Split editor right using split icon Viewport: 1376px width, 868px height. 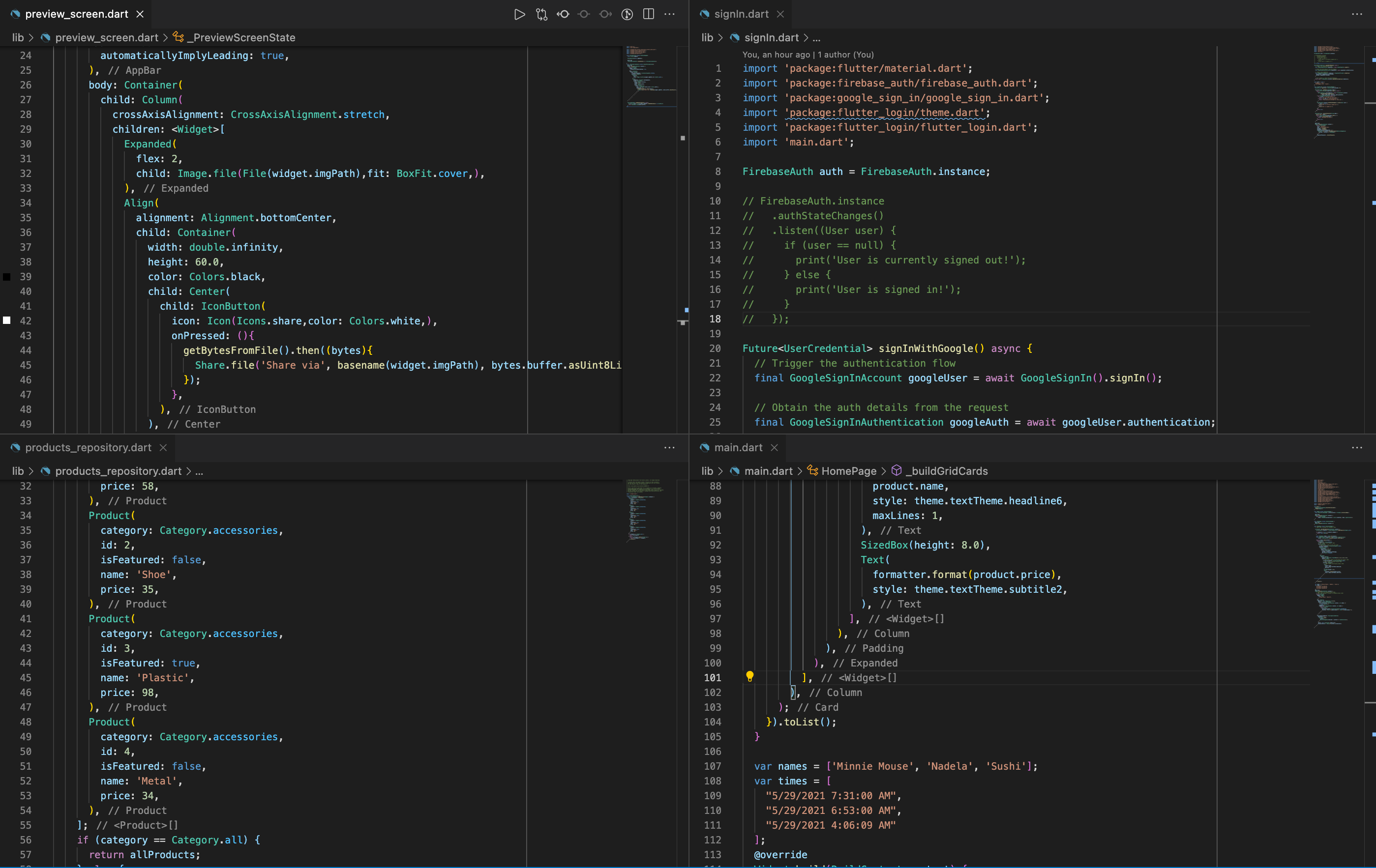[649, 14]
